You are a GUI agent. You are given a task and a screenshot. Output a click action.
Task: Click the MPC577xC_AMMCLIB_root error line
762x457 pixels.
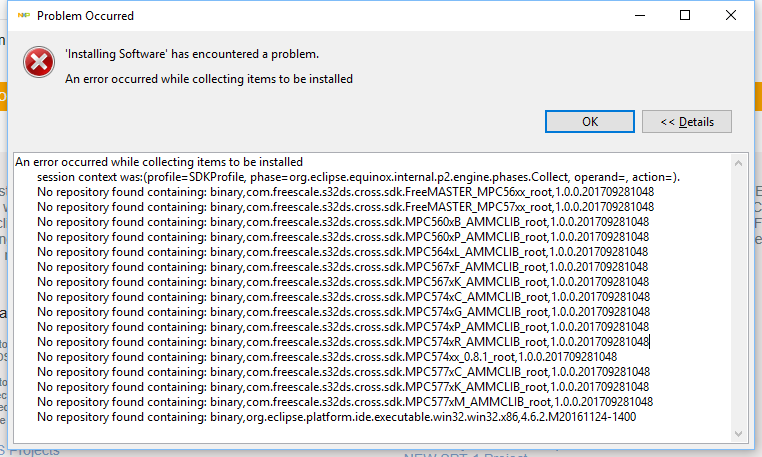[343, 372]
